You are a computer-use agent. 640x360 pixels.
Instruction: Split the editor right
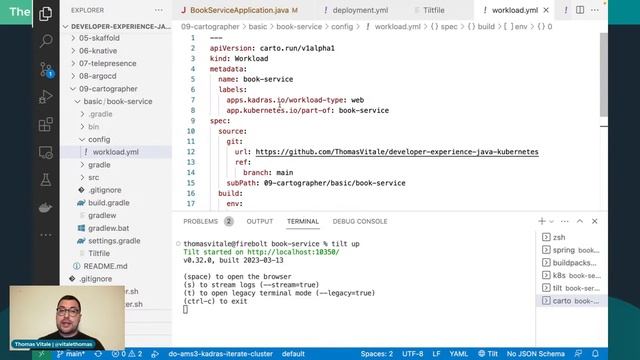[580, 10]
